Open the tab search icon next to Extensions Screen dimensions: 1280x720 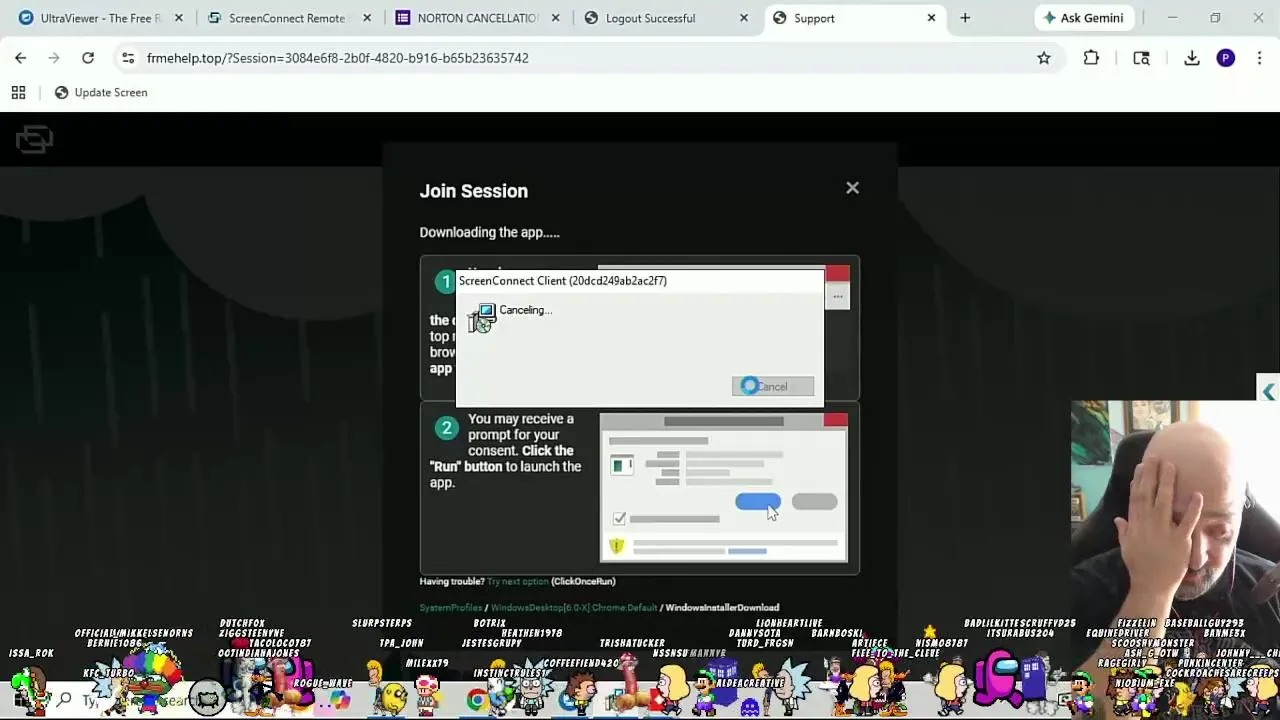tap(1141, 58)
